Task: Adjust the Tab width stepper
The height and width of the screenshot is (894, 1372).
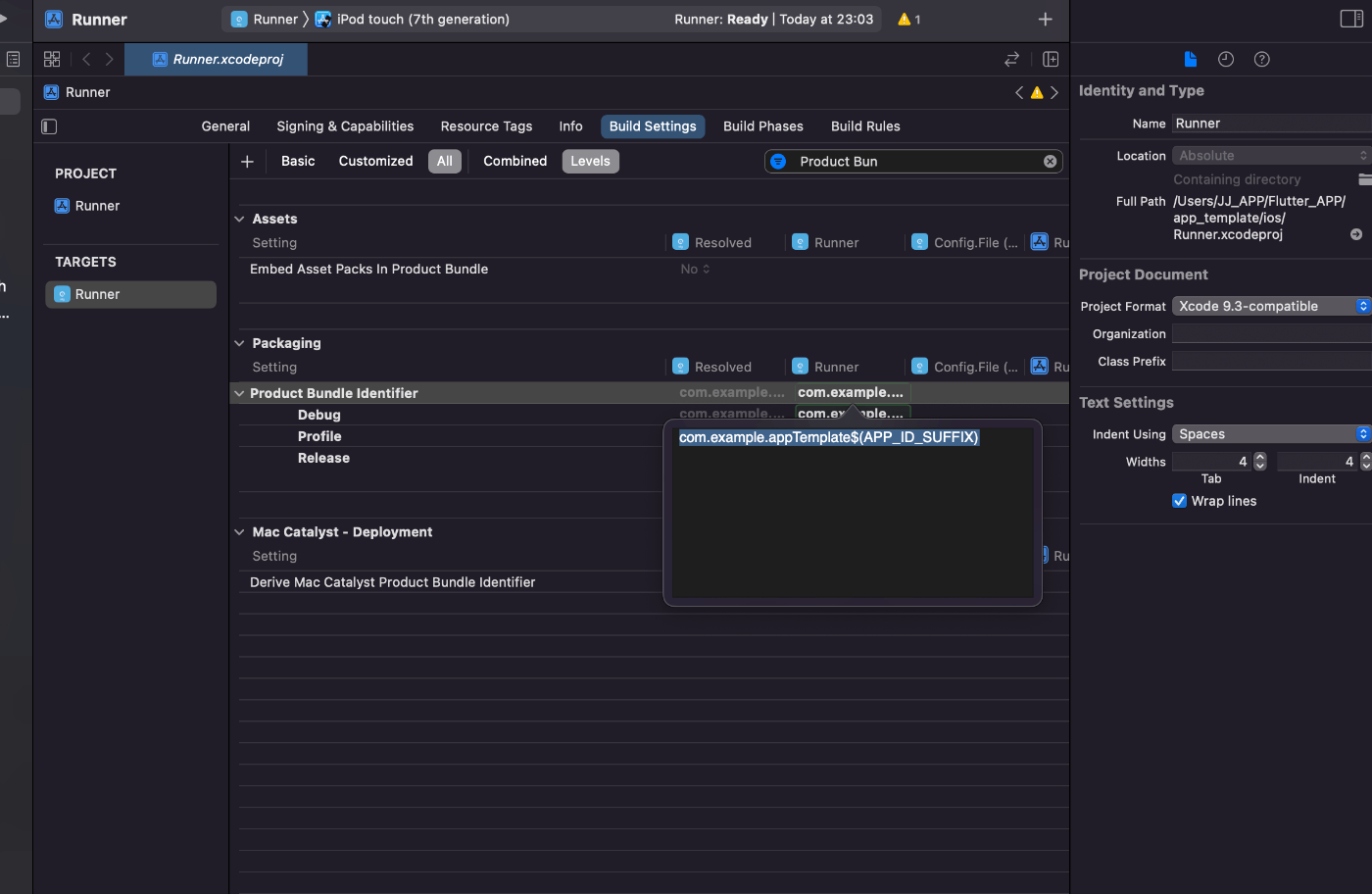Action: click(1260, 462)
